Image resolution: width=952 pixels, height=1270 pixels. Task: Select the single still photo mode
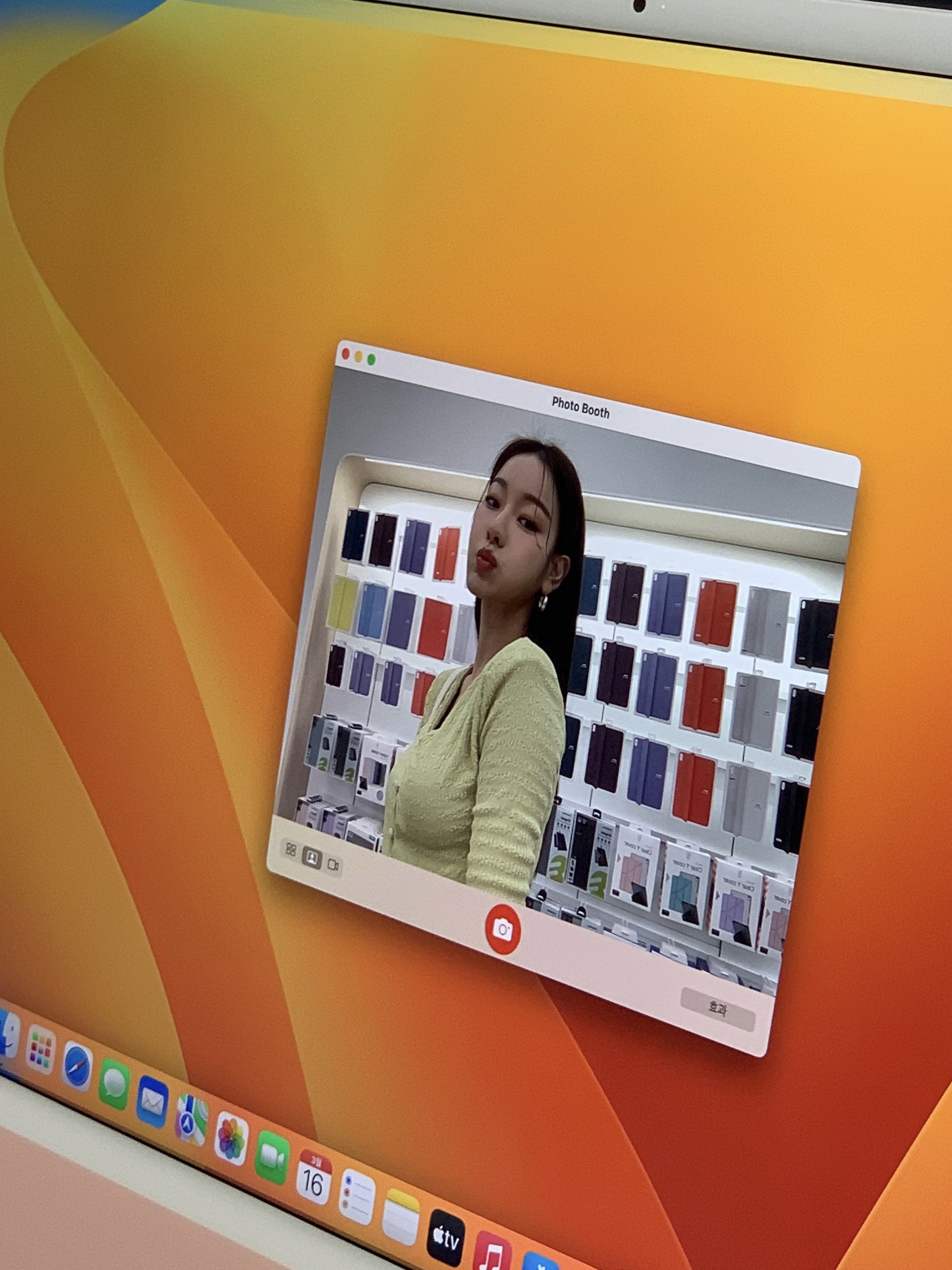coord(311,858)
